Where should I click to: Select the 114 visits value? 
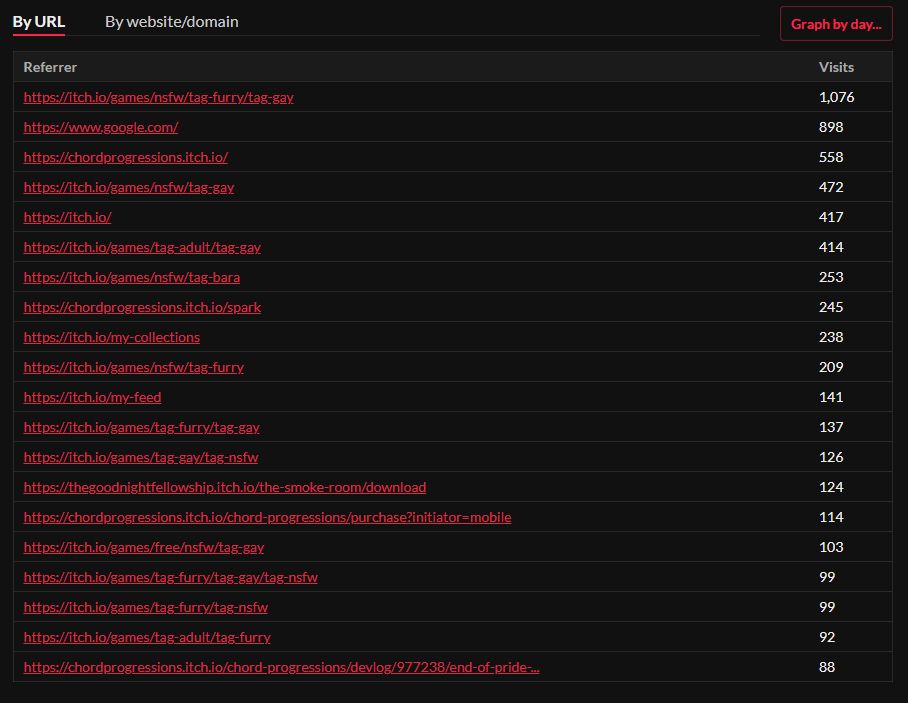(x=831, y=518)
